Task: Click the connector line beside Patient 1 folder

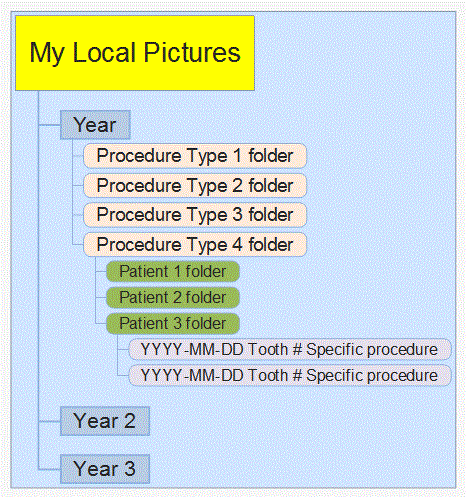Action: (101, 272)
